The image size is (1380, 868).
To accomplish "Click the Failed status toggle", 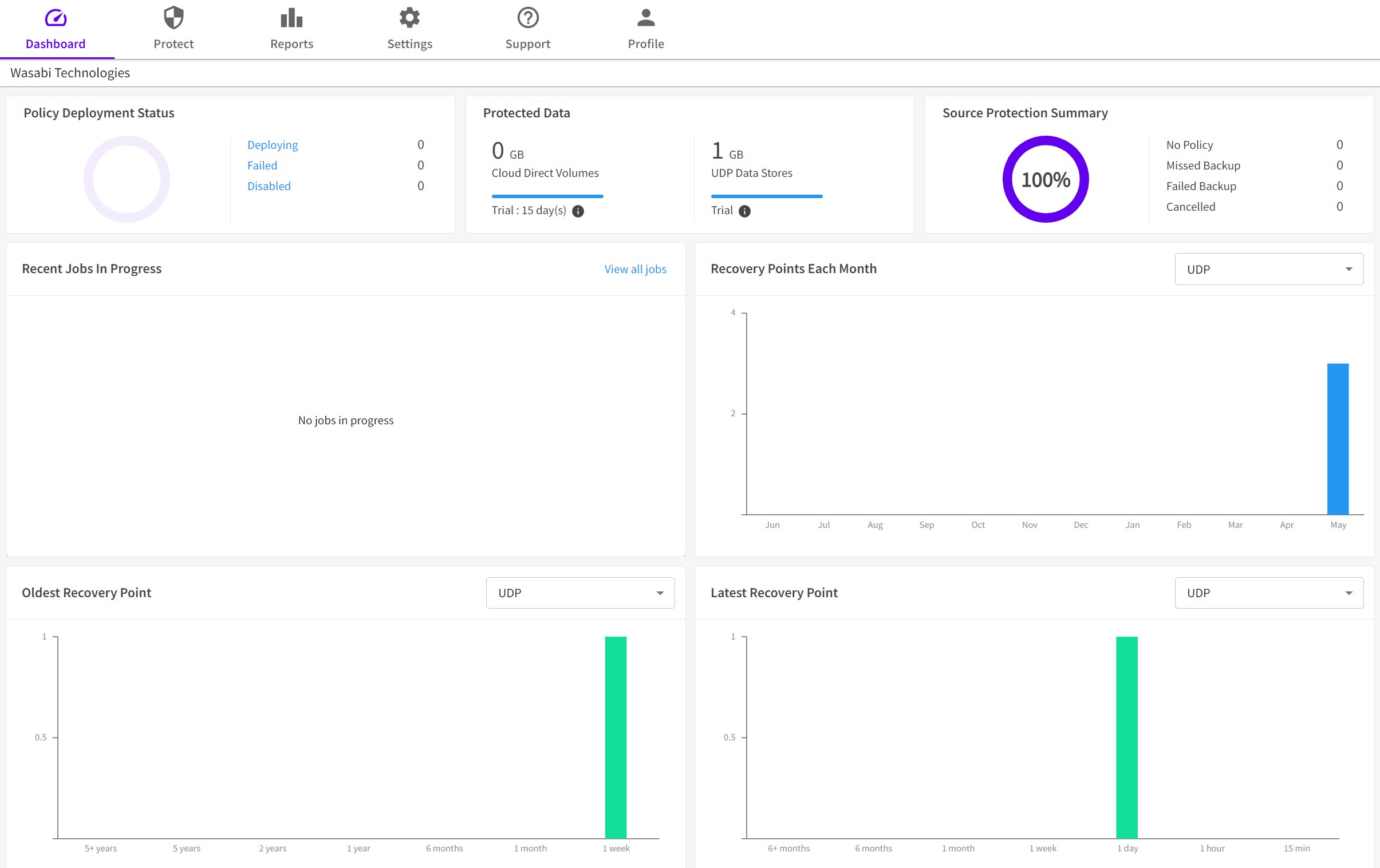I will pyautogui.click(x=262, y=165).
